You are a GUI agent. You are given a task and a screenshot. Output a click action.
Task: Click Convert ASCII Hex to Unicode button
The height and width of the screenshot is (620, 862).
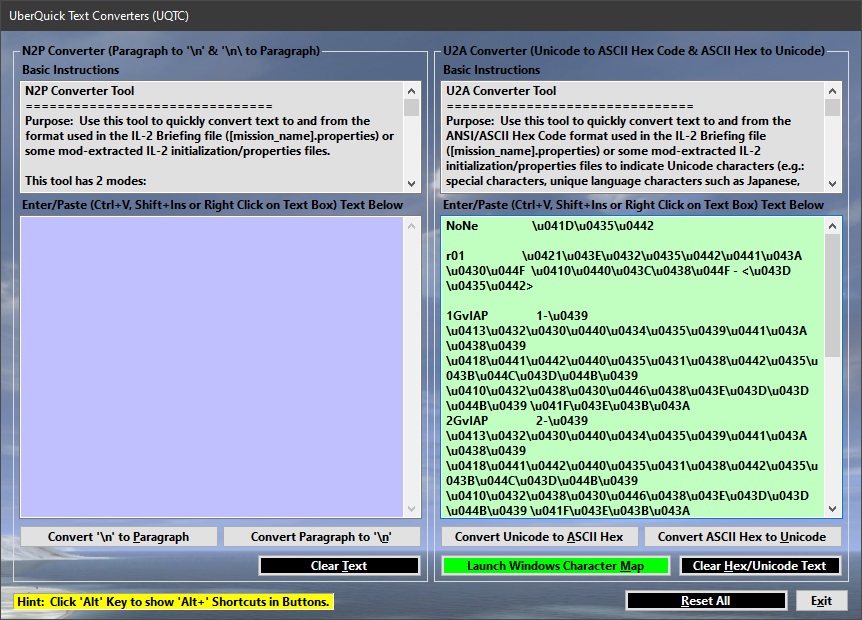(x=742, y=537)
